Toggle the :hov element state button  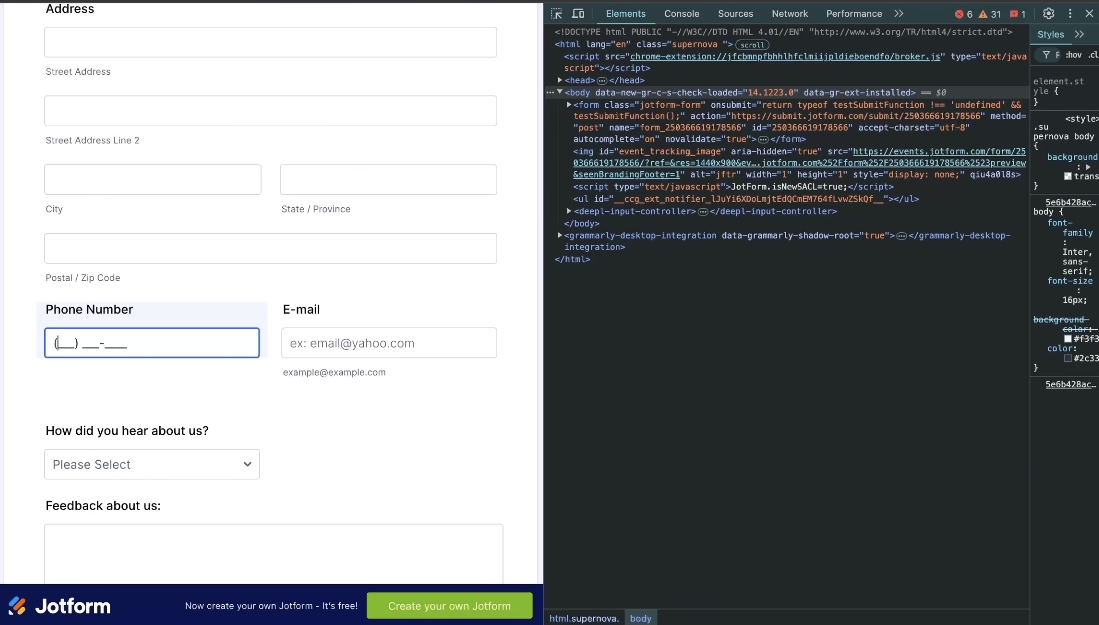(1072, 55)
